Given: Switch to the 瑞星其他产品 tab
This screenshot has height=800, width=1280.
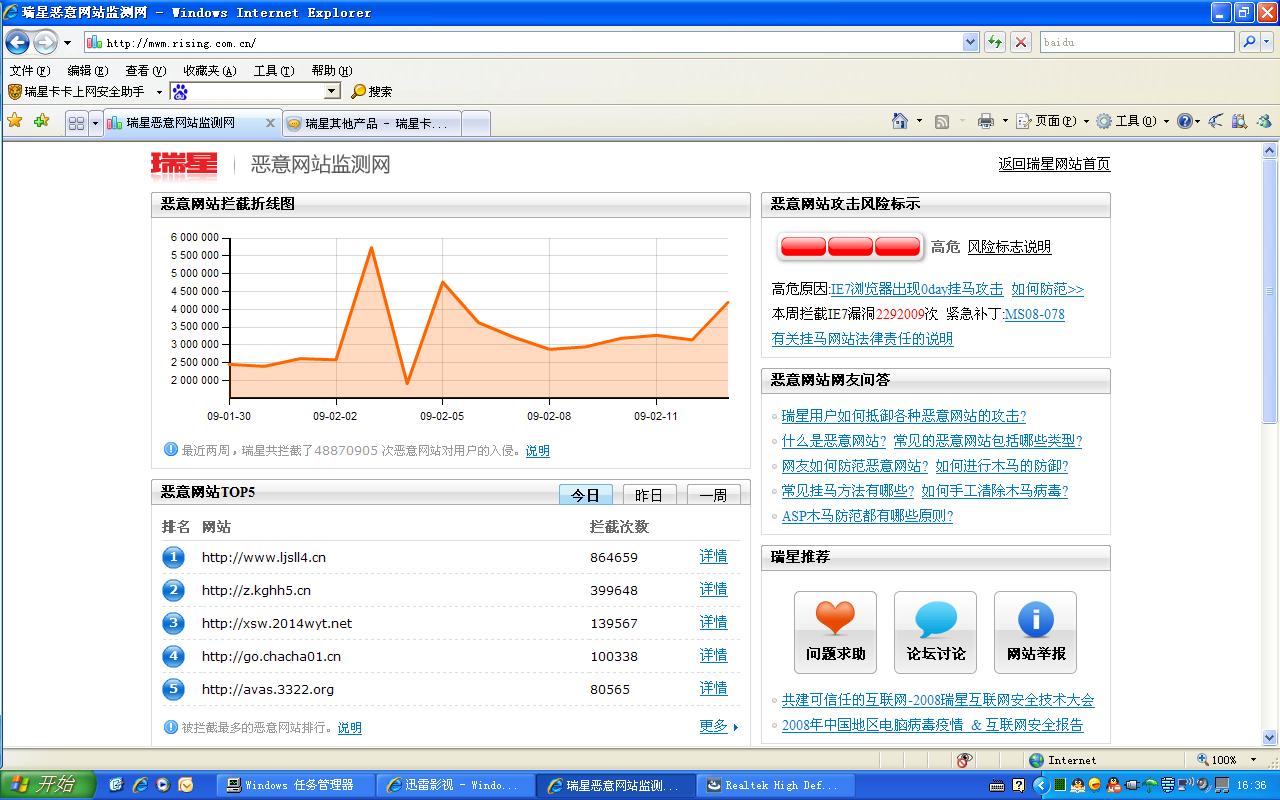Looking at the screenshot, I should coord(372,123).
